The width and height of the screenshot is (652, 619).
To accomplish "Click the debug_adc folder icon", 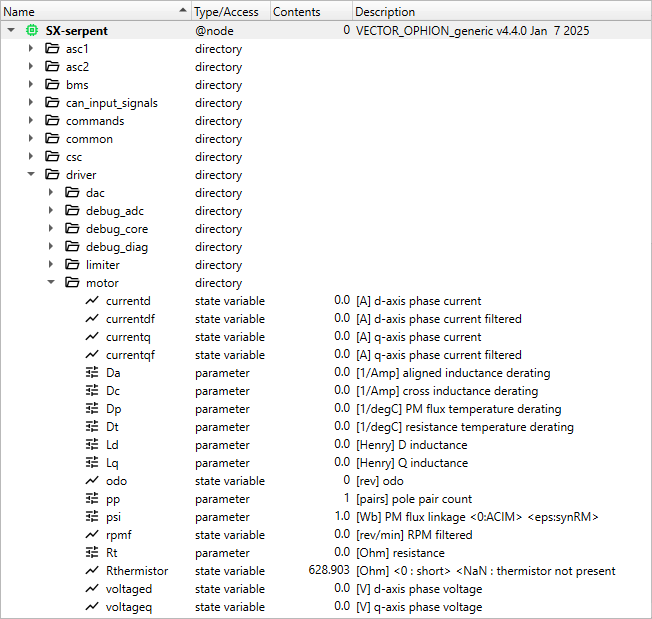I will pos(72,211).
